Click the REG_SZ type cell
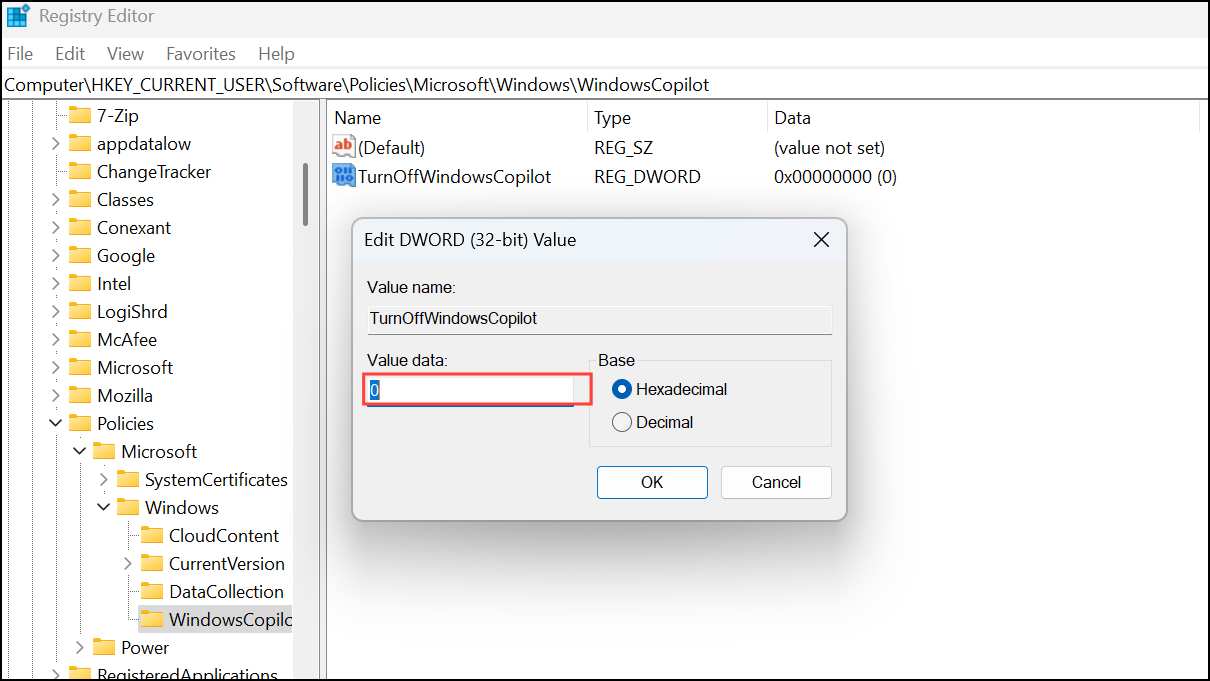 (x=623, y=147)
